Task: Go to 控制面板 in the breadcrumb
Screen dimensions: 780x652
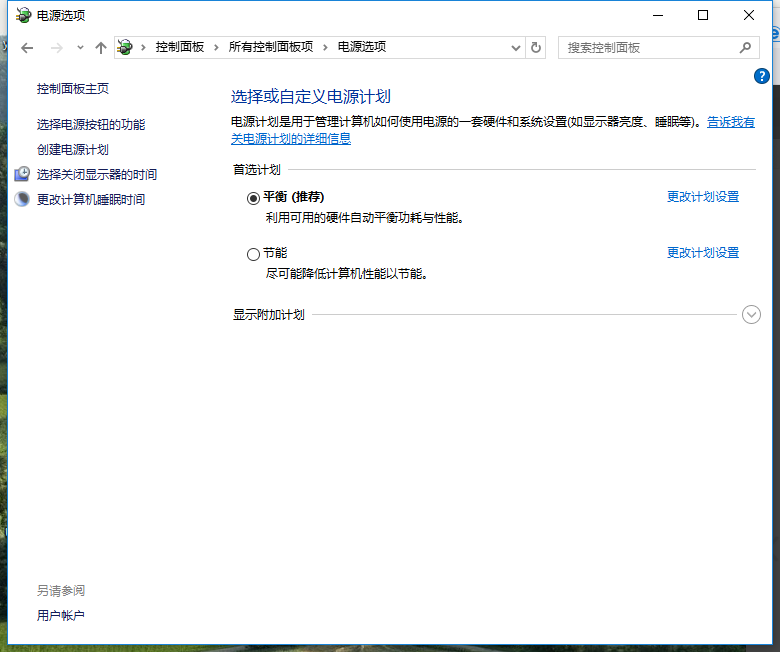Action: point(179,47)
